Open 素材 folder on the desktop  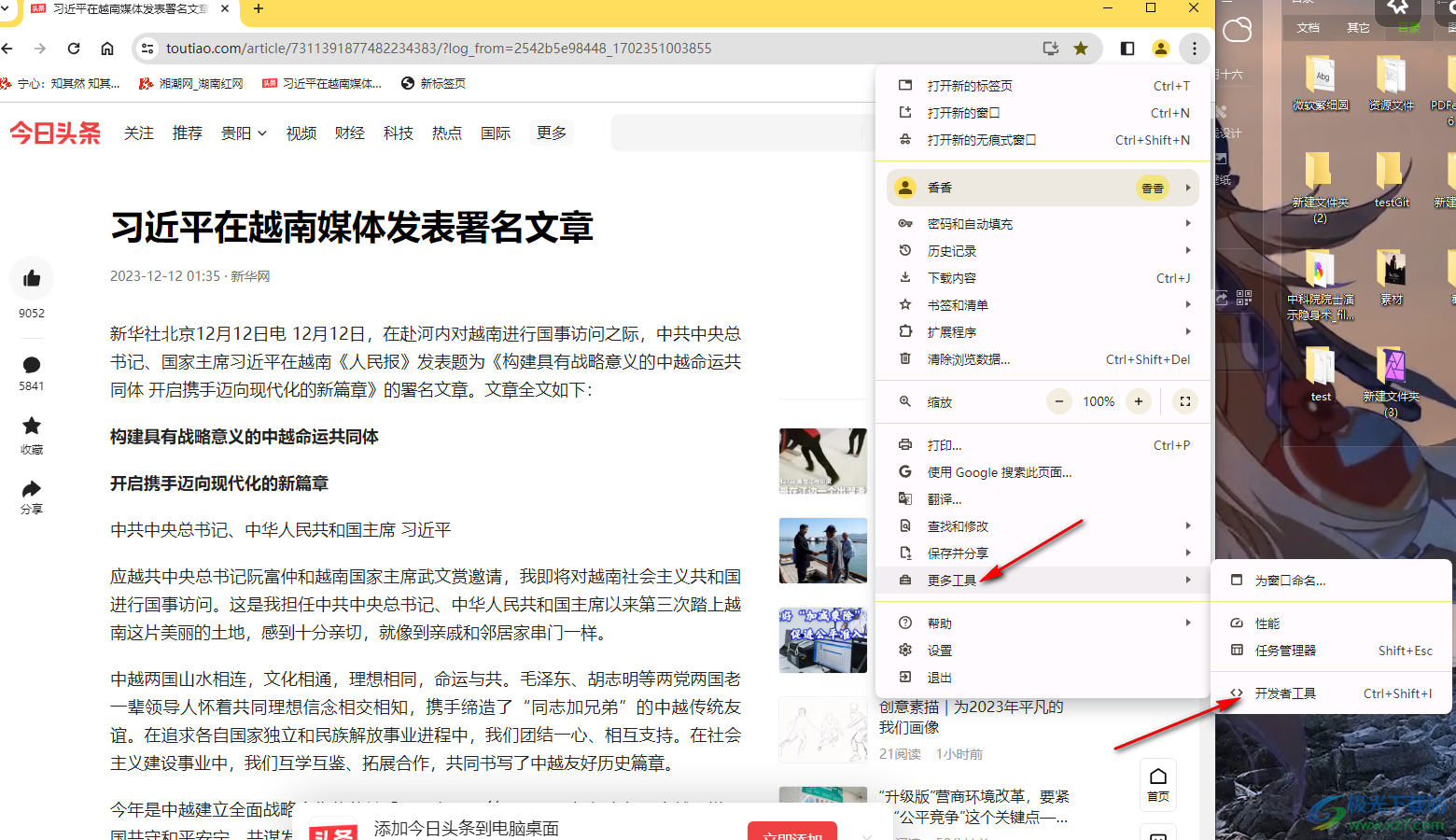(x=1392, y=277)
